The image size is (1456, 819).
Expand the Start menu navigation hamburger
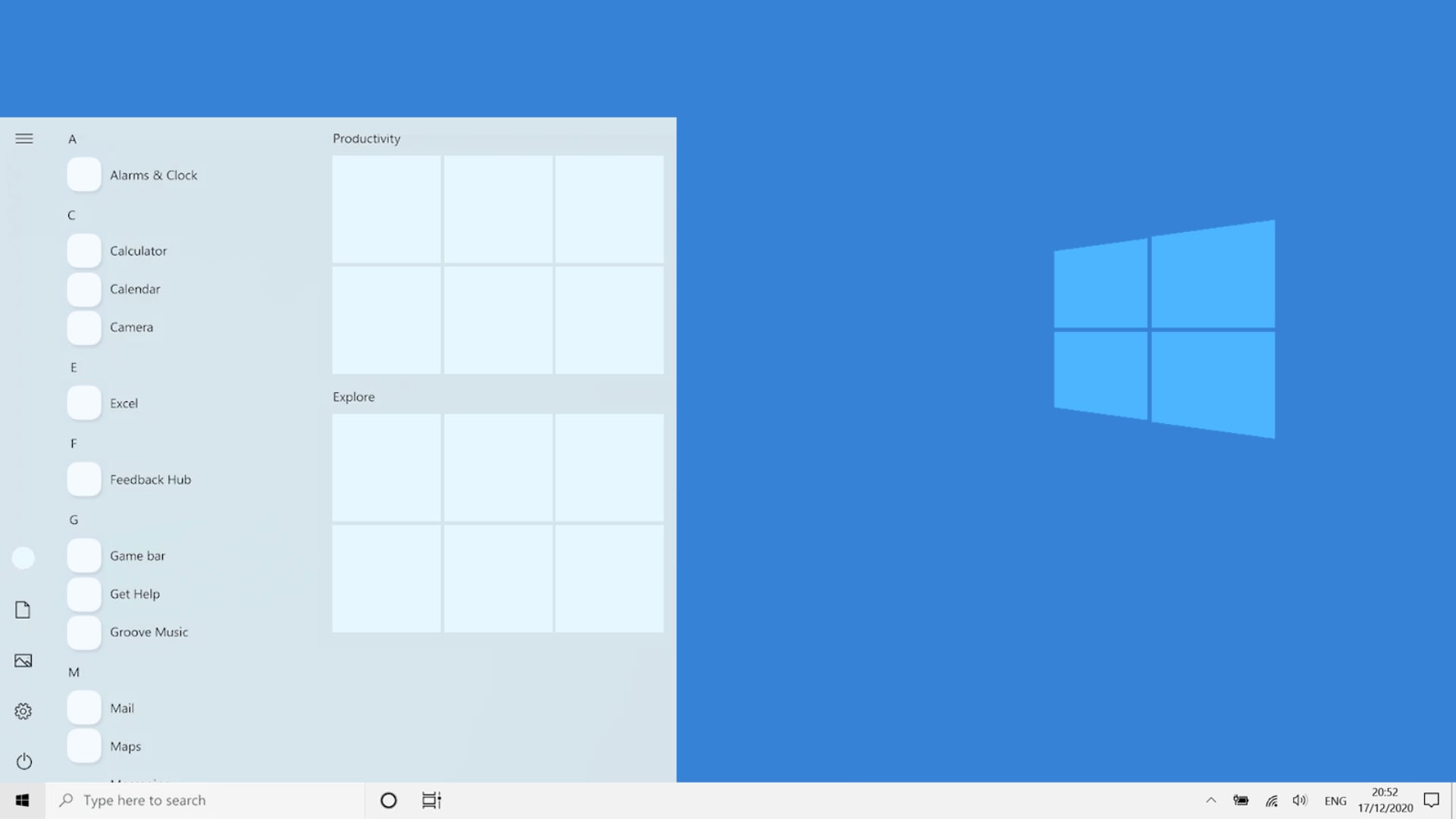(24, 139)
